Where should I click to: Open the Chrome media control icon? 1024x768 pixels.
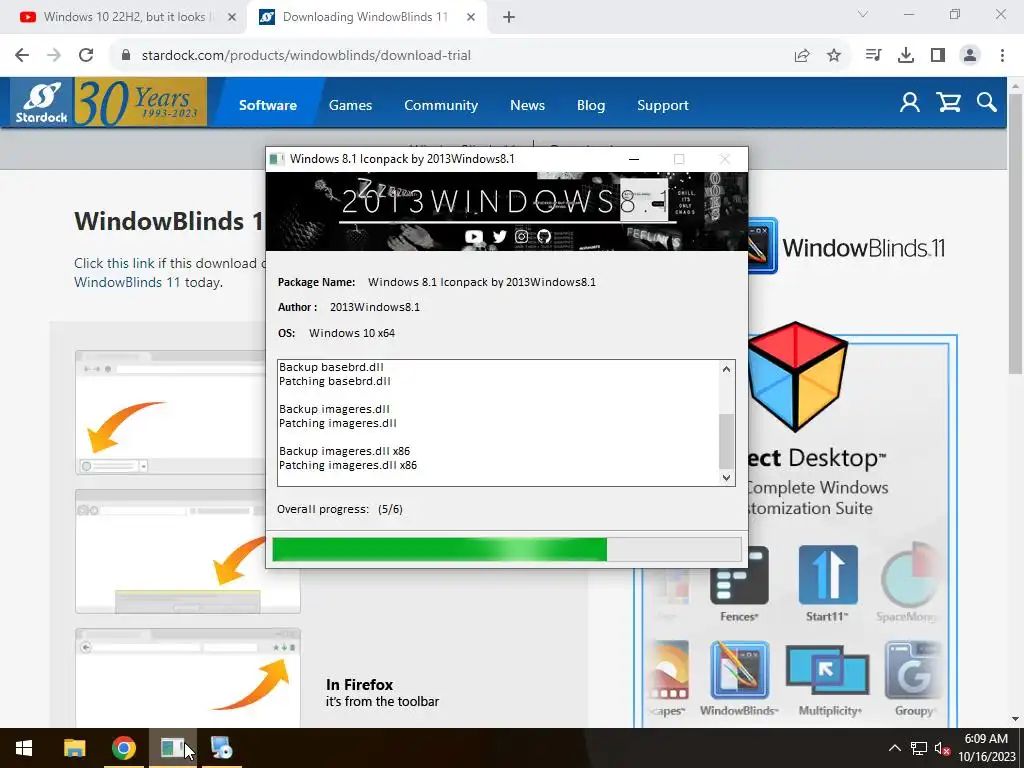pos(873,56)
